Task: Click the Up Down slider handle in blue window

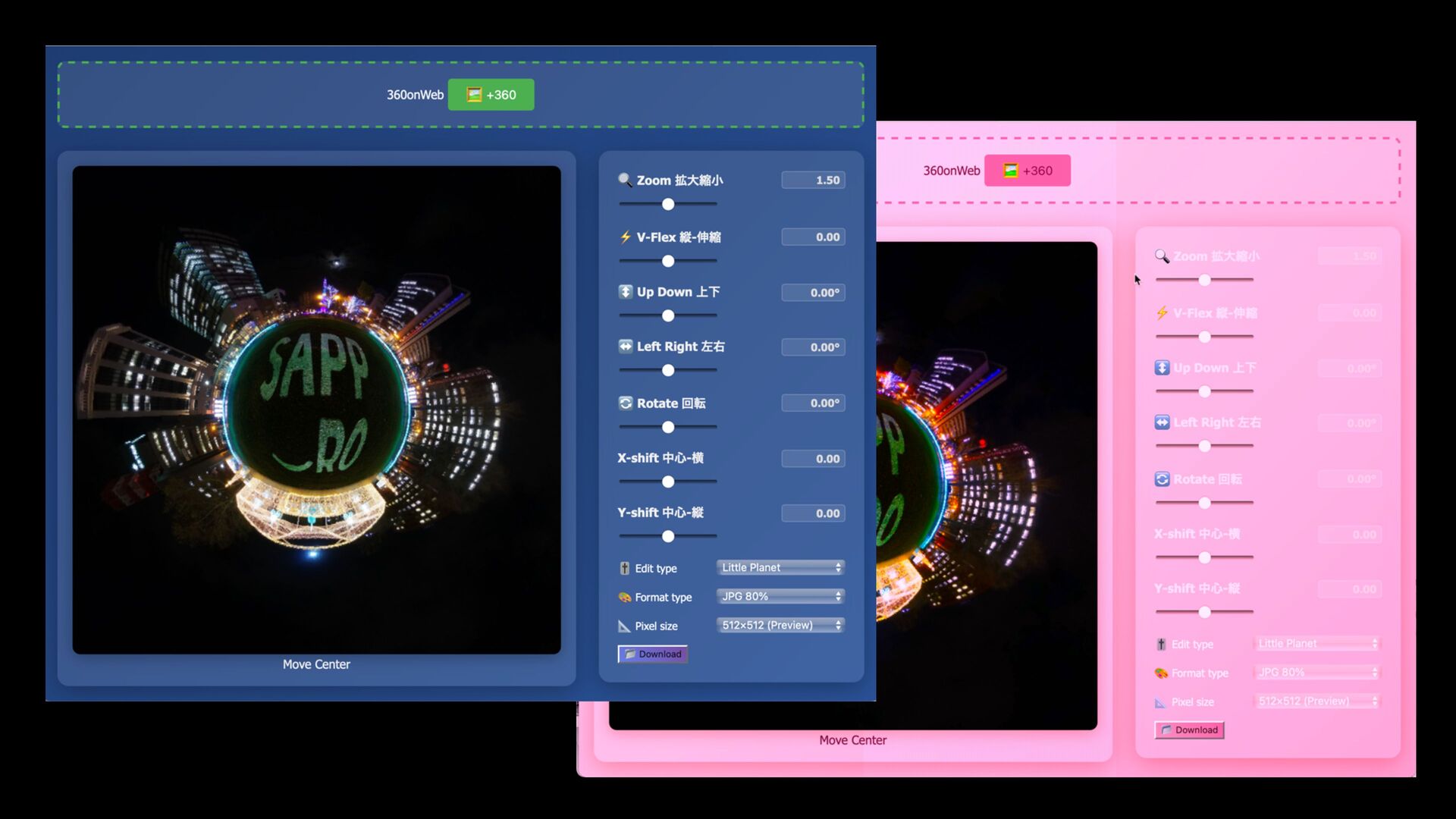Action: (x=668, y=315)
